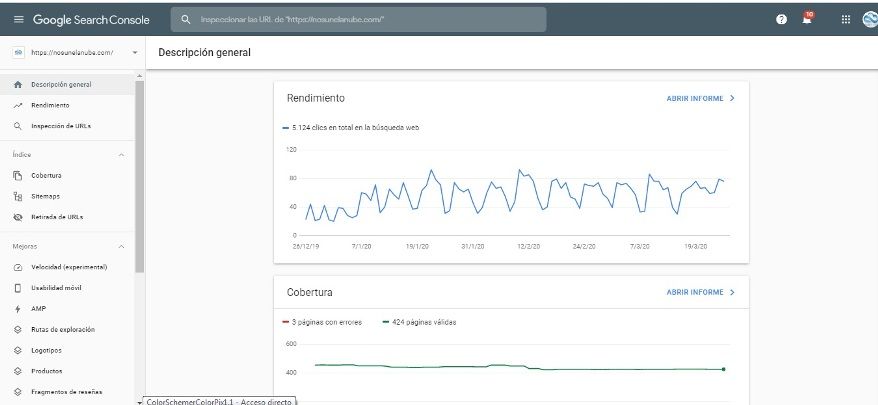Open Cobertura from the sidebar
Viewport: 878px width, 405px height.
(x=67, y=176)
